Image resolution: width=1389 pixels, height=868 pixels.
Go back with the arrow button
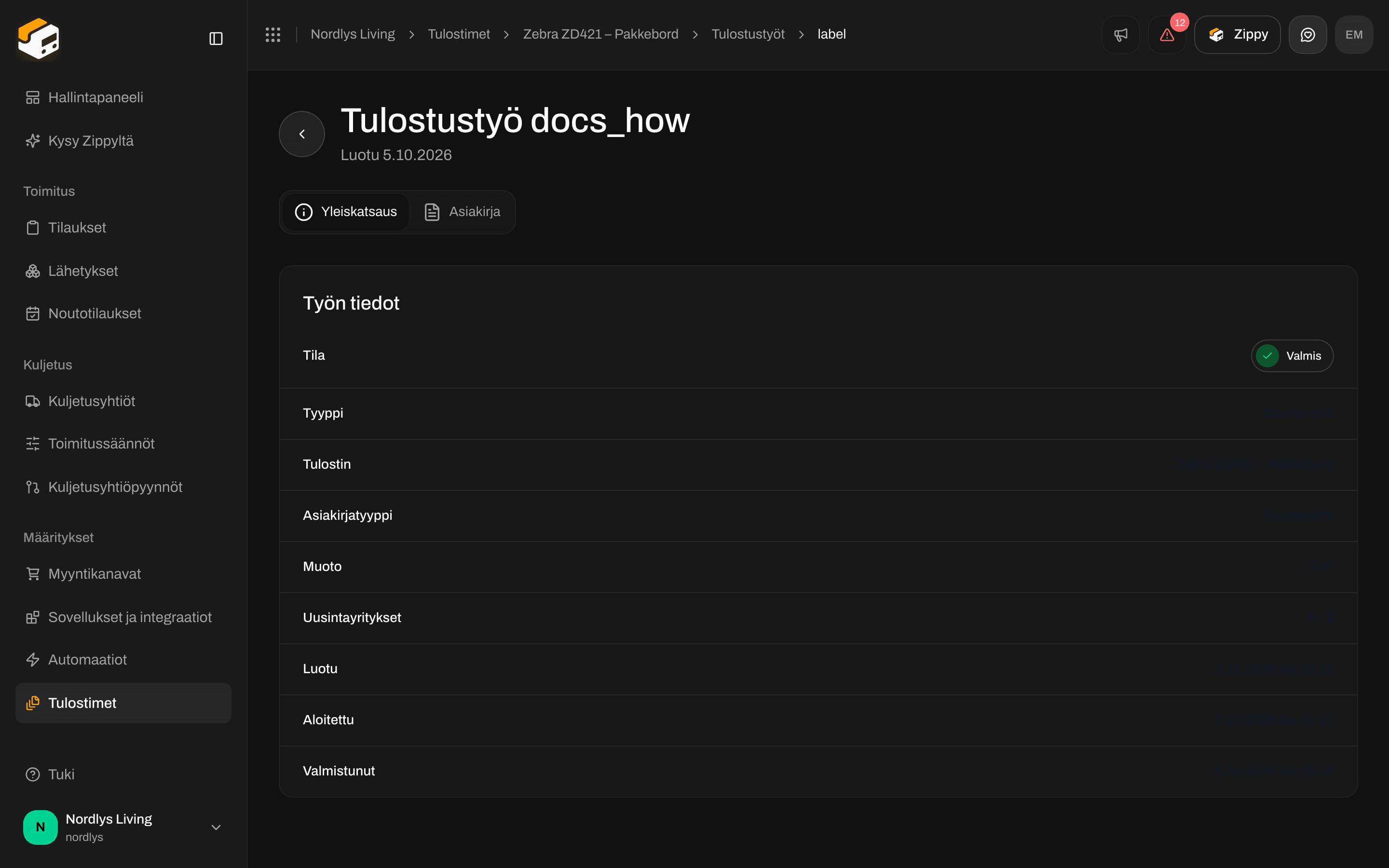[x=302, y=134]
